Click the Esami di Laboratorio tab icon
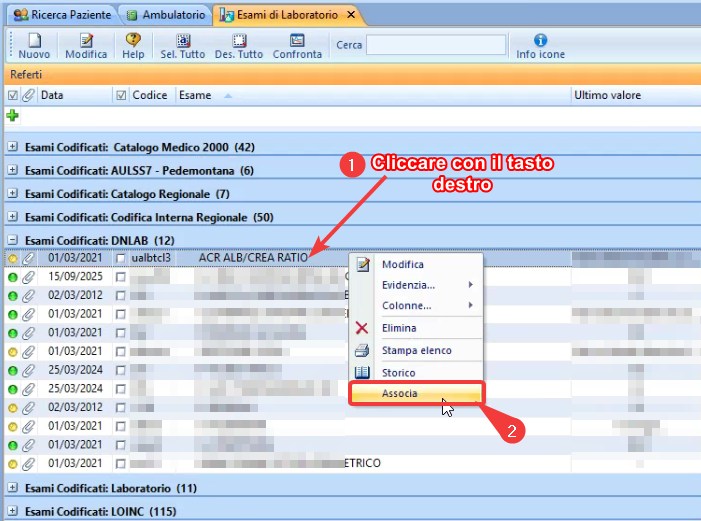This screenshot has width=701, height=521. (227, 15)
